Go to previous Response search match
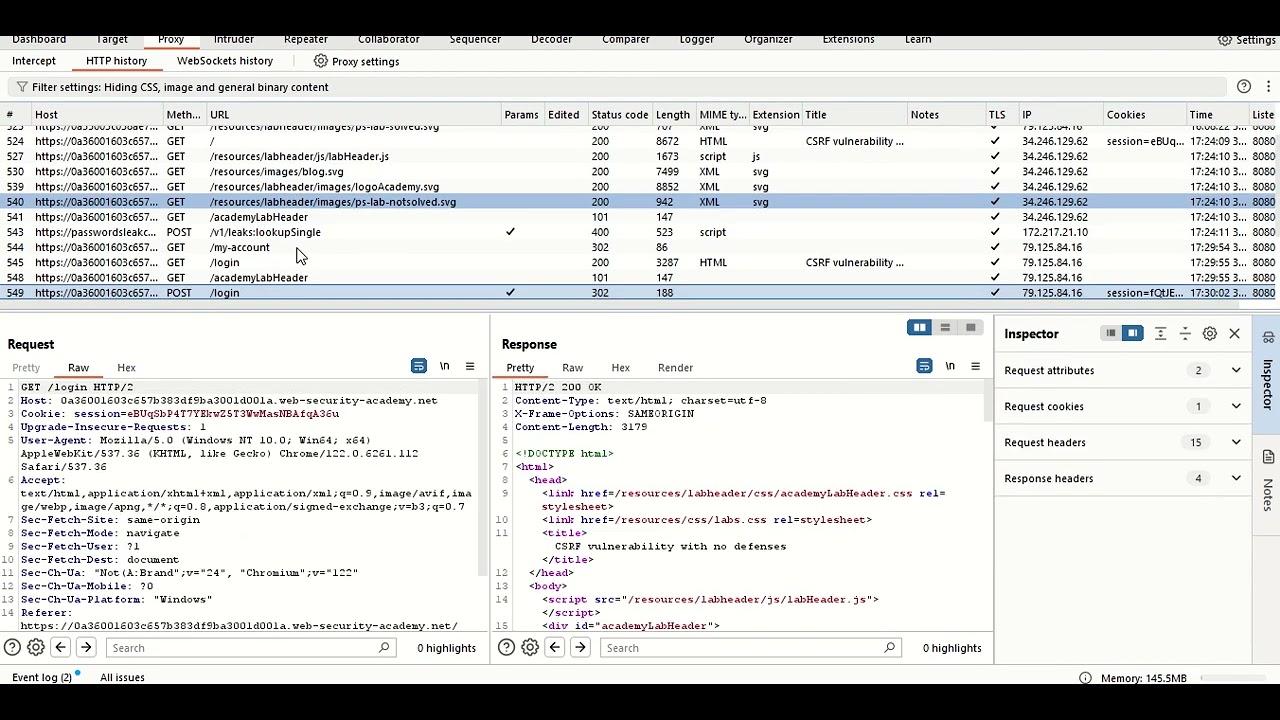Image resolution: width=1280 pixels, height=720 pixels. (x=555, y=648)
